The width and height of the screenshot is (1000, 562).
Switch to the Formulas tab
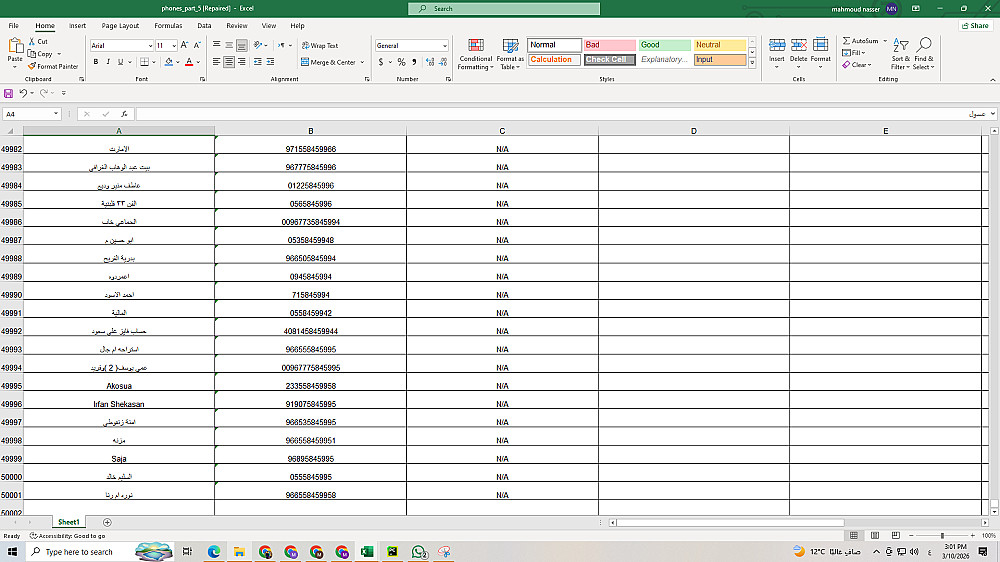pos(168,26)
